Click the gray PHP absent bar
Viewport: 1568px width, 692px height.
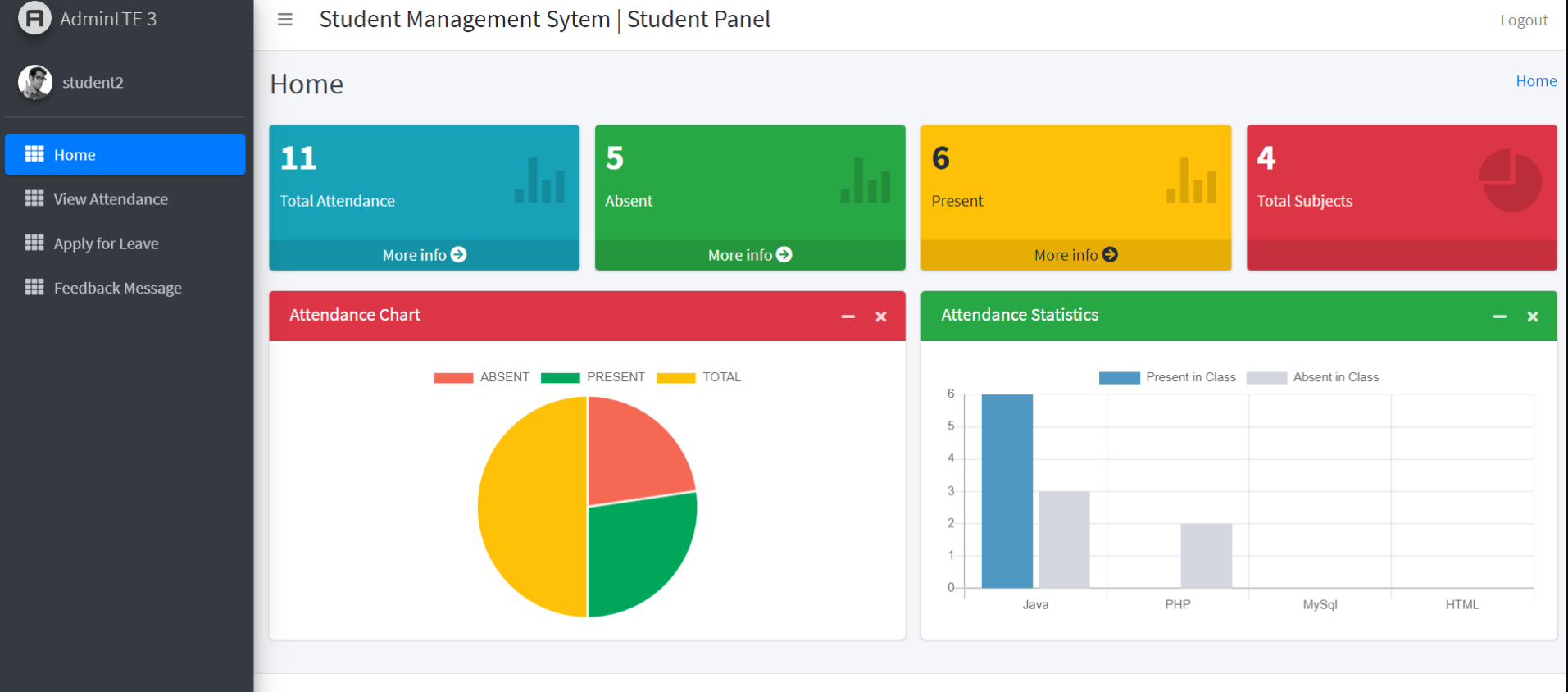coord(1207,556)
